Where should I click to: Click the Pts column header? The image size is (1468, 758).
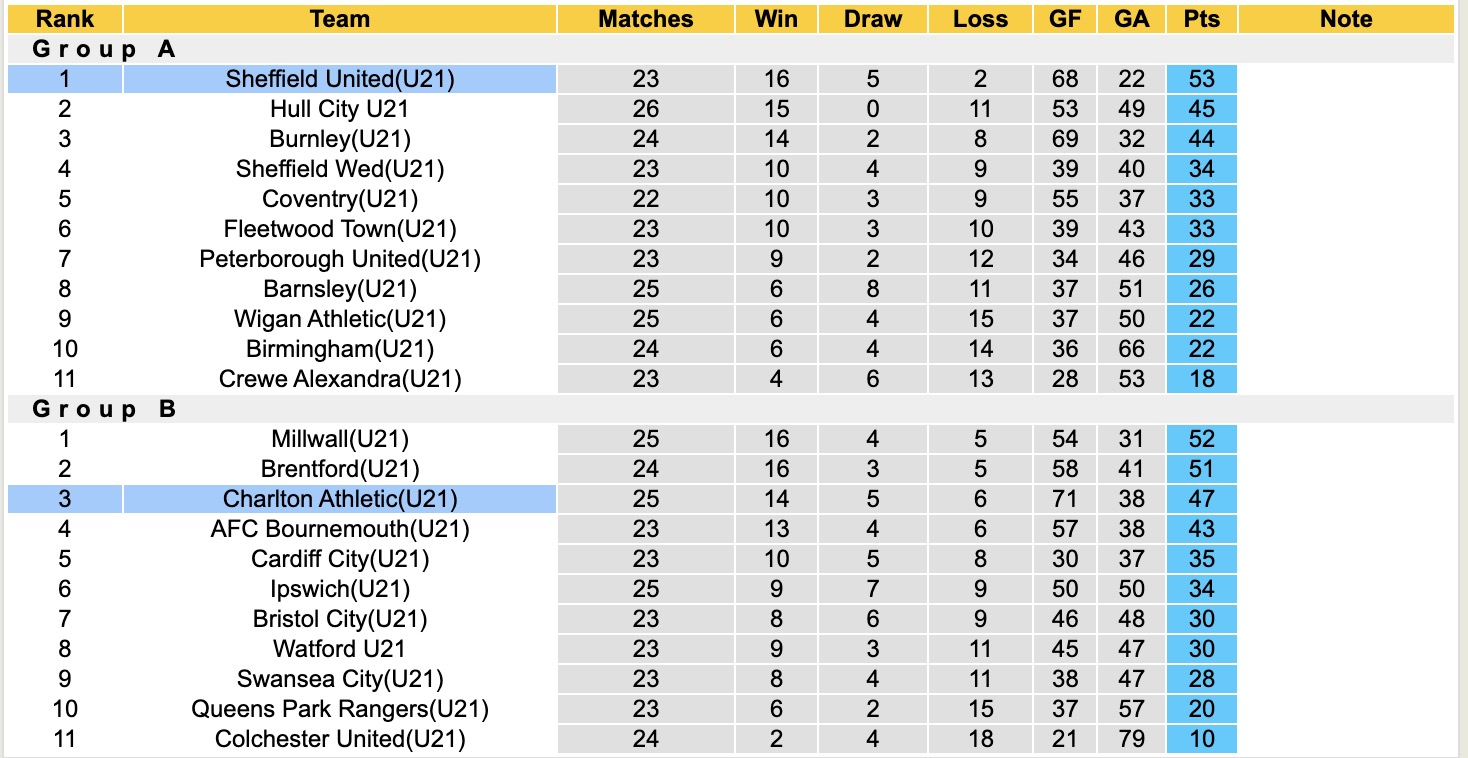[x=1201, y=19]
